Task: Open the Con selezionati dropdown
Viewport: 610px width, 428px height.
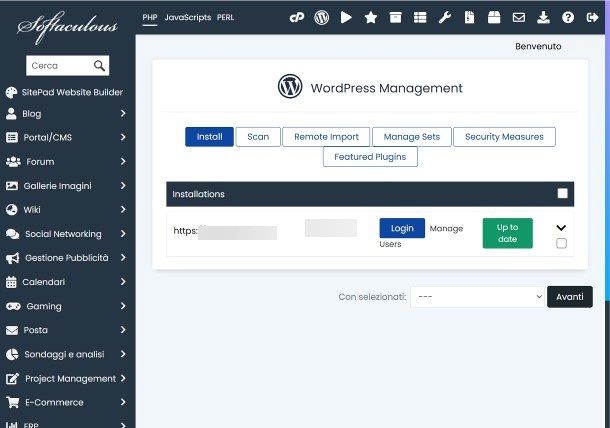Action: [477, 297]
